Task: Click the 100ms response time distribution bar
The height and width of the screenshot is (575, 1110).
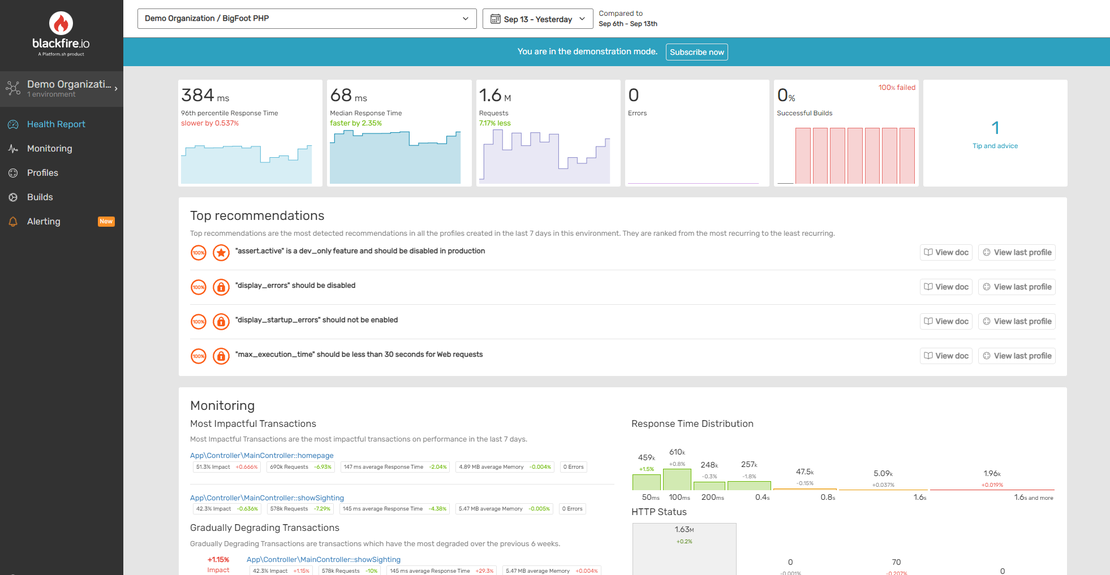Action: click(677, 479)
